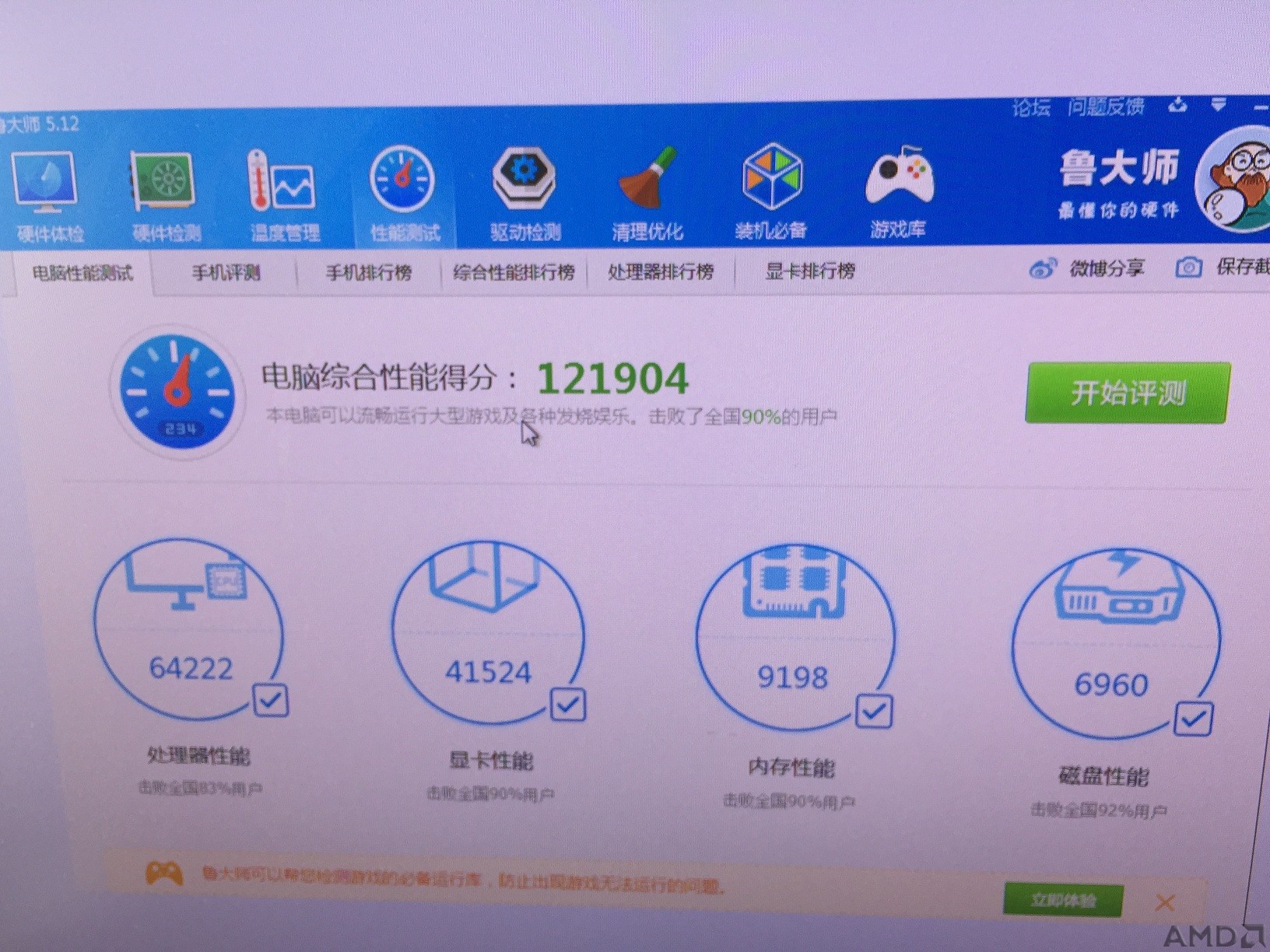Viewport: 1270px width, 952px height.
Task: Click the 微博分享 share link
Action: [x=1107, y=269]
